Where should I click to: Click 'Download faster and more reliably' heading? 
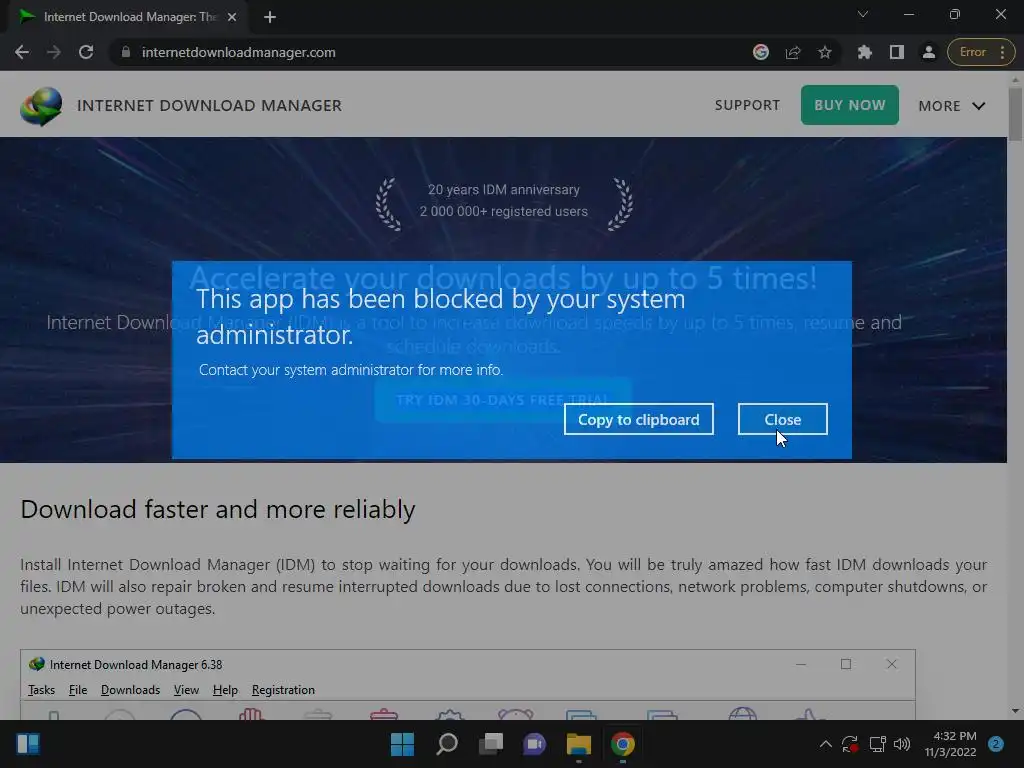coord(217,509)
